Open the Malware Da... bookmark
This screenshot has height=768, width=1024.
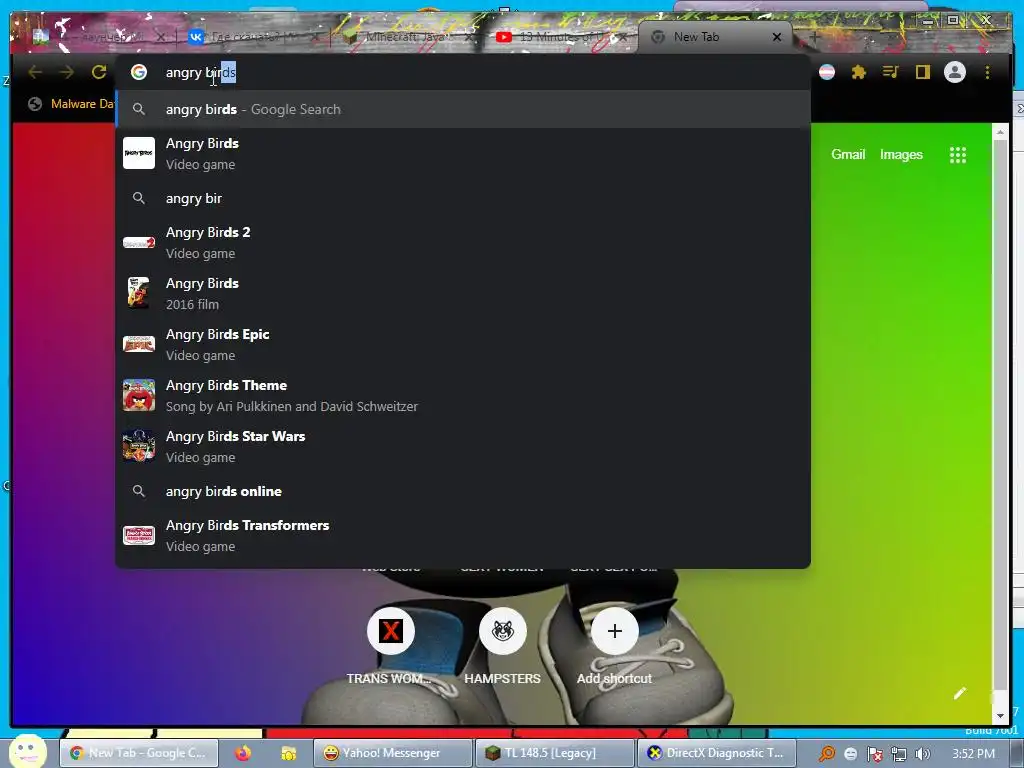[x=71, y=104]
